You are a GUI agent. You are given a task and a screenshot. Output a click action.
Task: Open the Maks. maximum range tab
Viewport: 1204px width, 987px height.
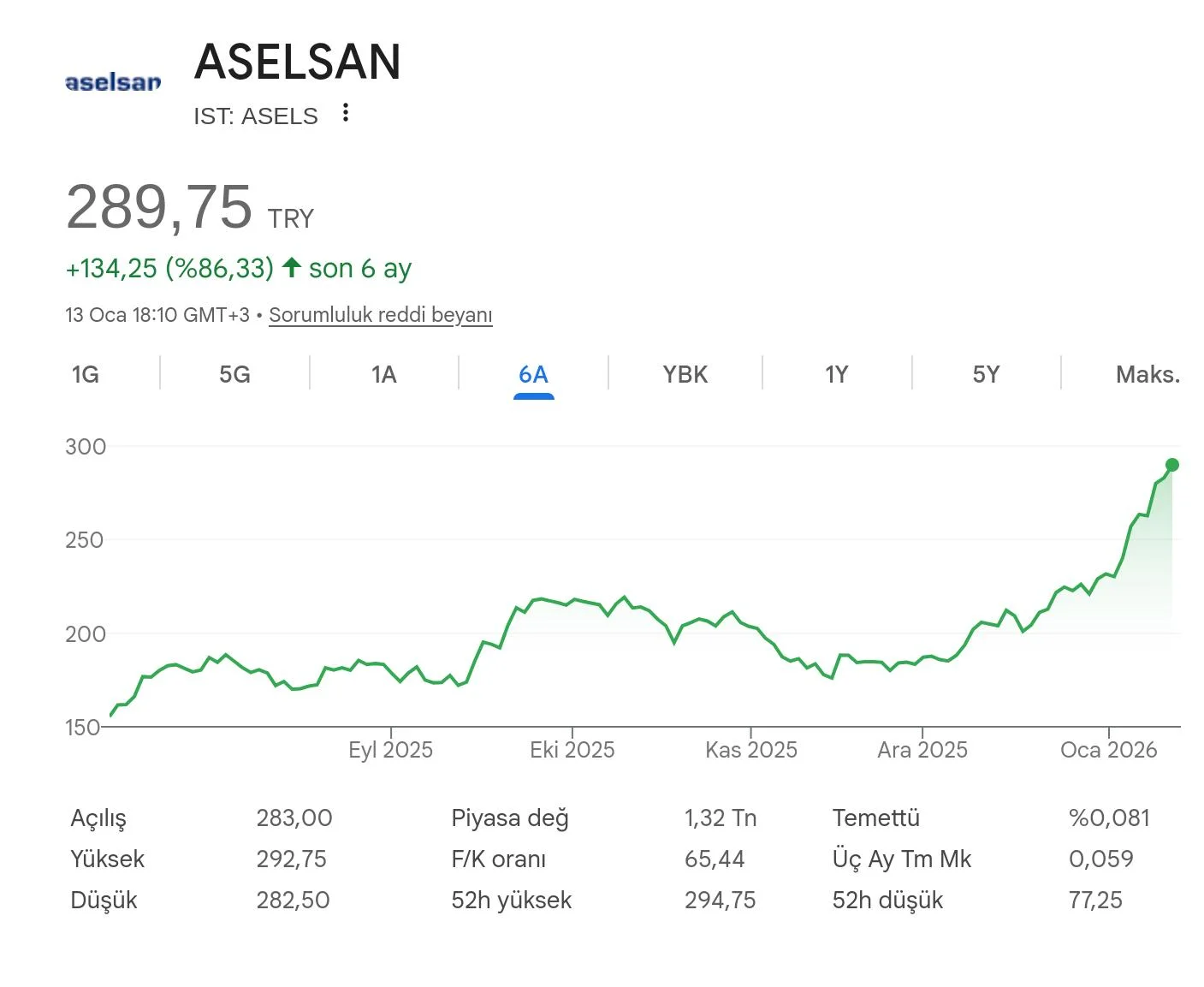pos(1148,374)
